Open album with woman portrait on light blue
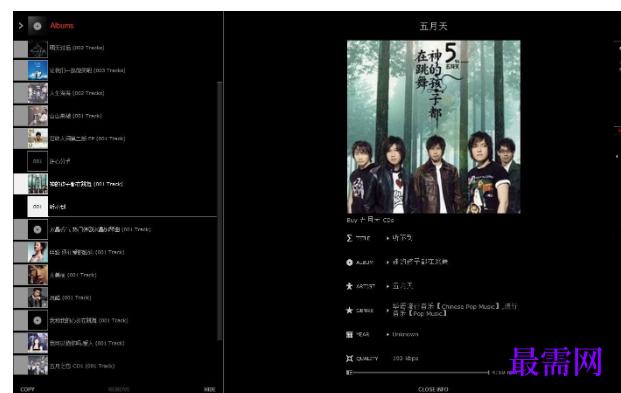Viewport: 621px width, 393px height. pos(38,252)
